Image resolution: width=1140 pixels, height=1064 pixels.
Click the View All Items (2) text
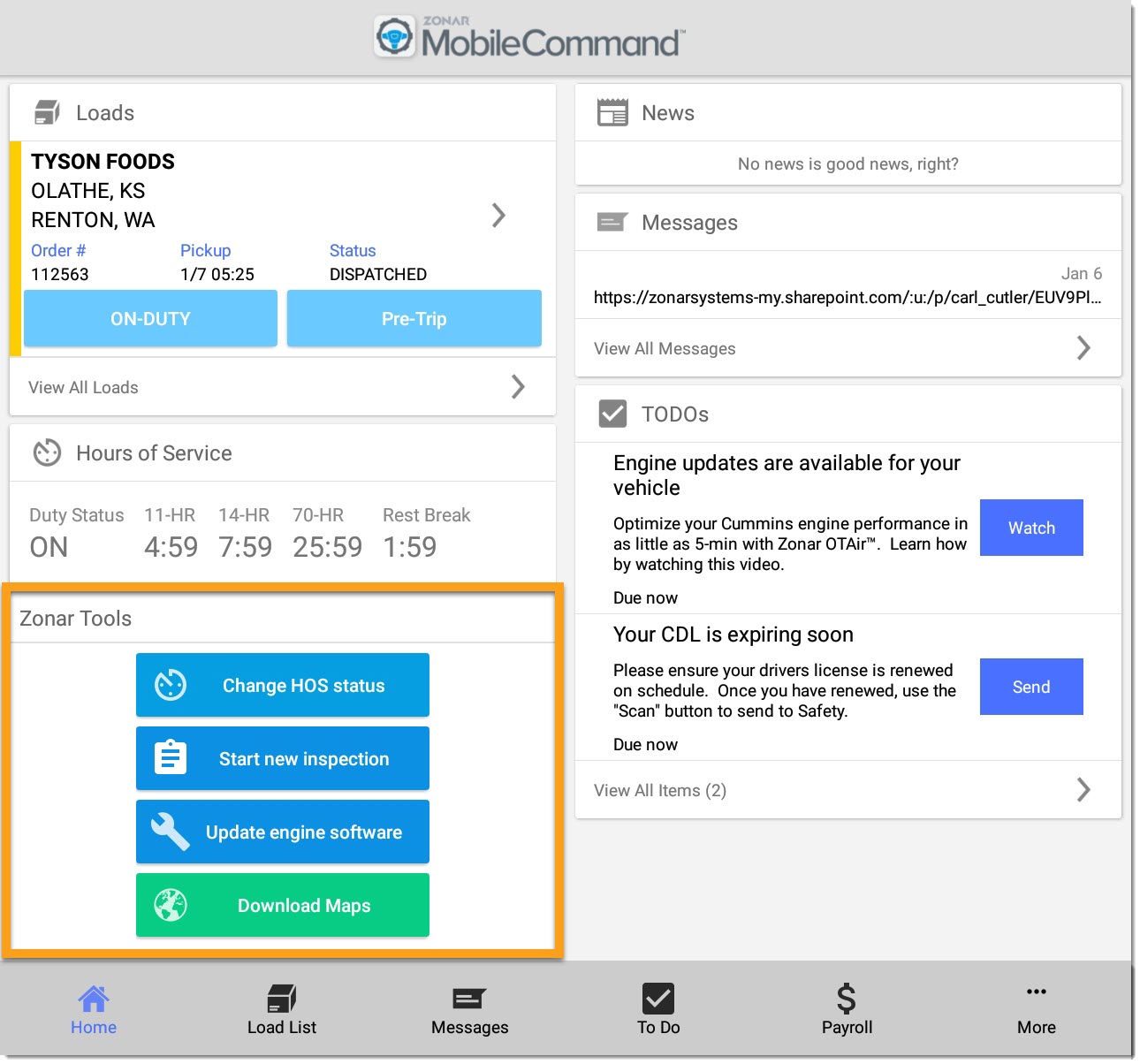(660, 790)
